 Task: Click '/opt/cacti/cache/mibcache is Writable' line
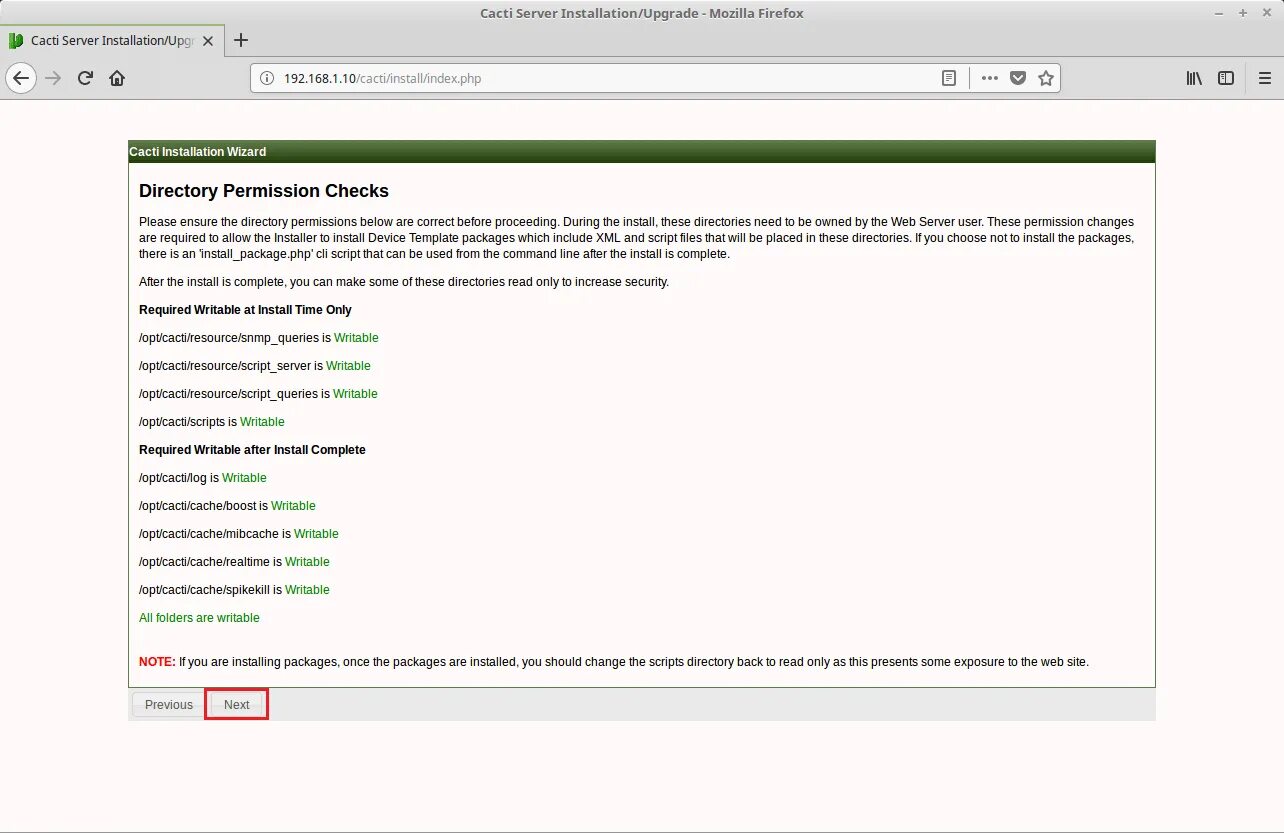[239, 534]
